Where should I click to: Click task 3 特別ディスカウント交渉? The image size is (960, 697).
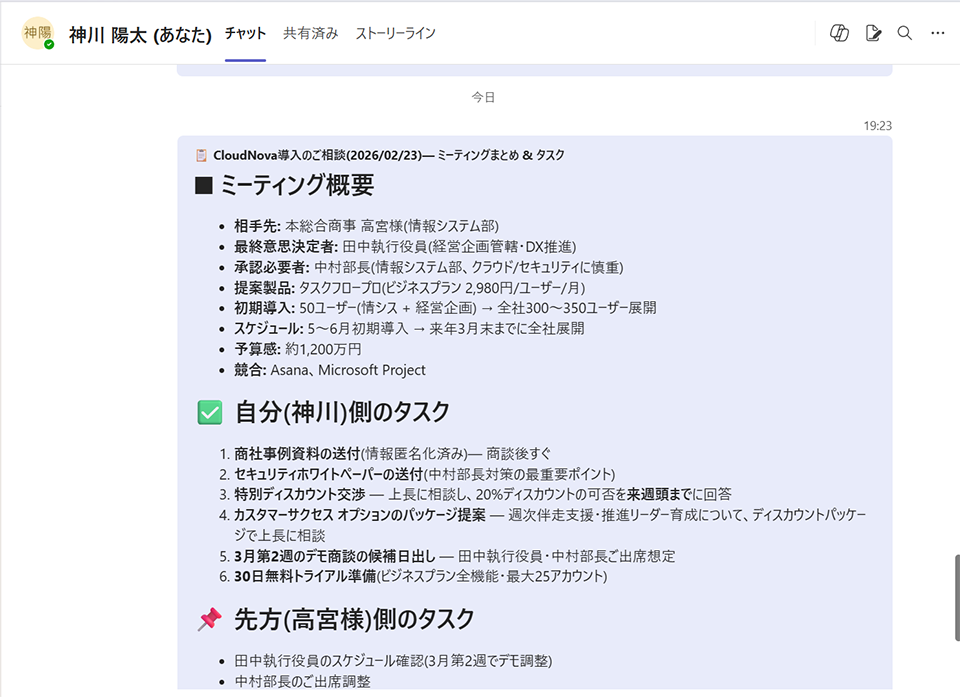[x=482, y=494]
